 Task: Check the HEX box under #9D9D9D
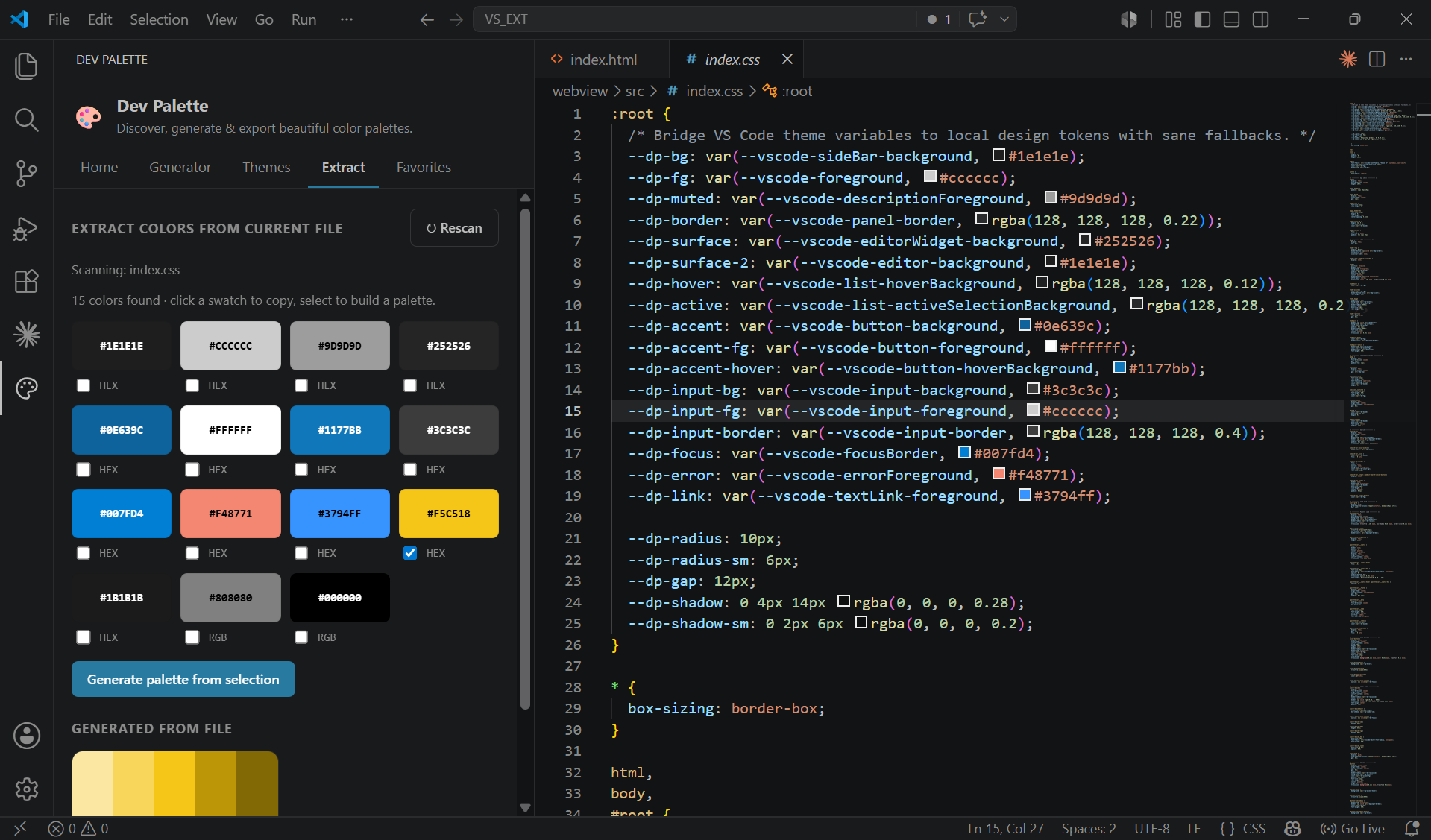301,385
